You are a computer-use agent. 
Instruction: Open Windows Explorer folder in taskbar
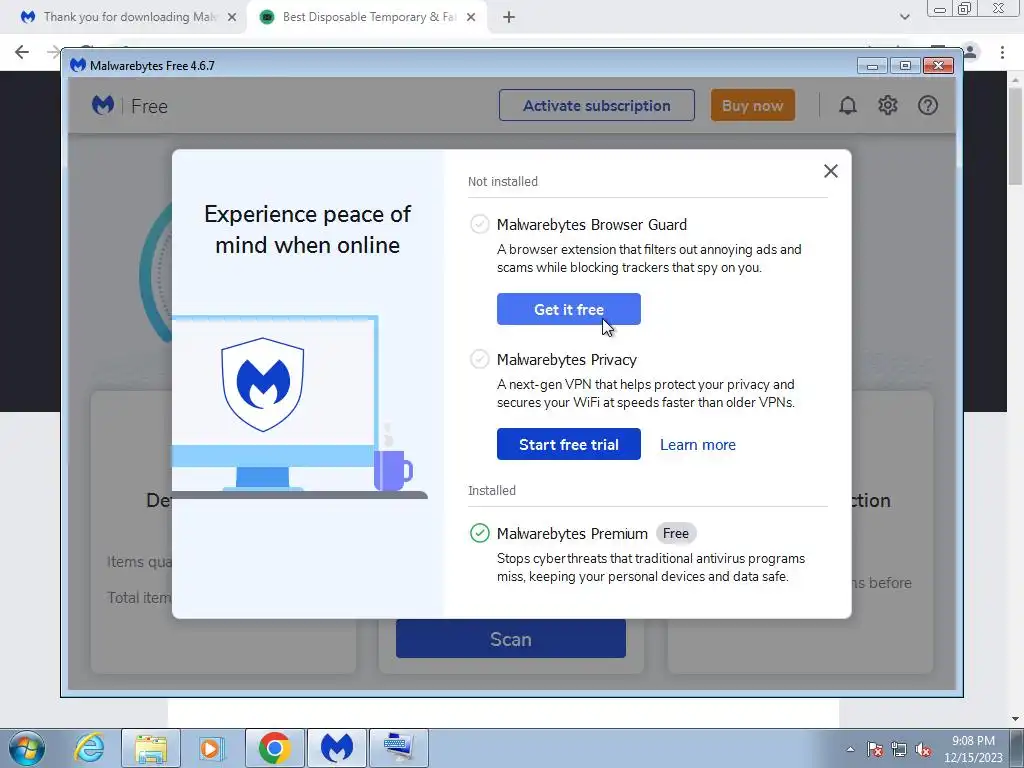coord(151,748)
